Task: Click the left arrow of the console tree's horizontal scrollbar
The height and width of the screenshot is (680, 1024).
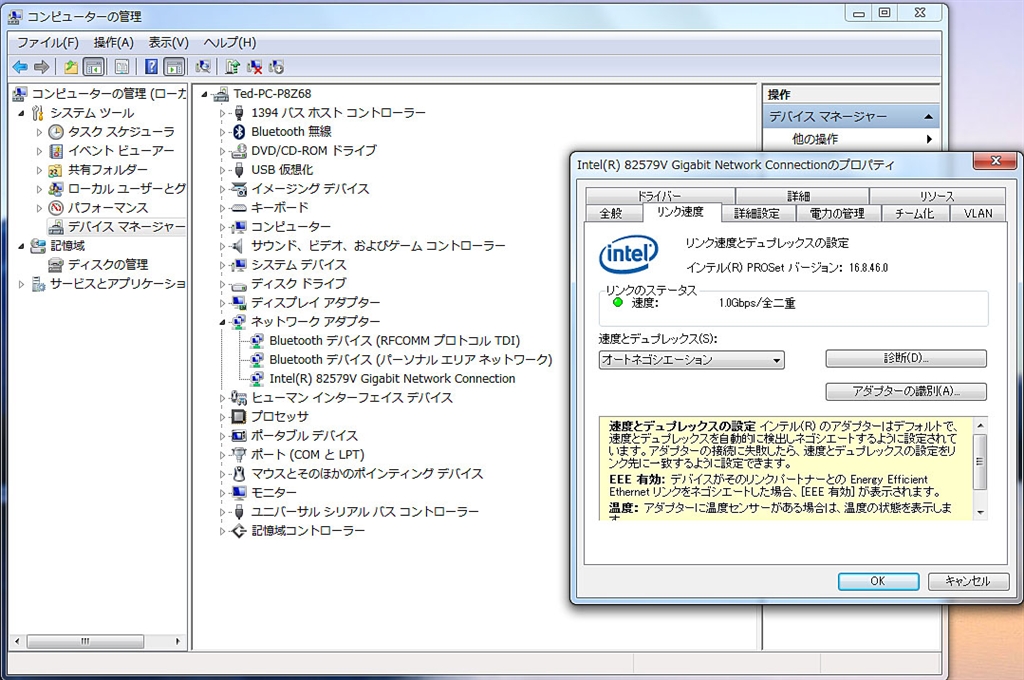Action: (17, 641)
